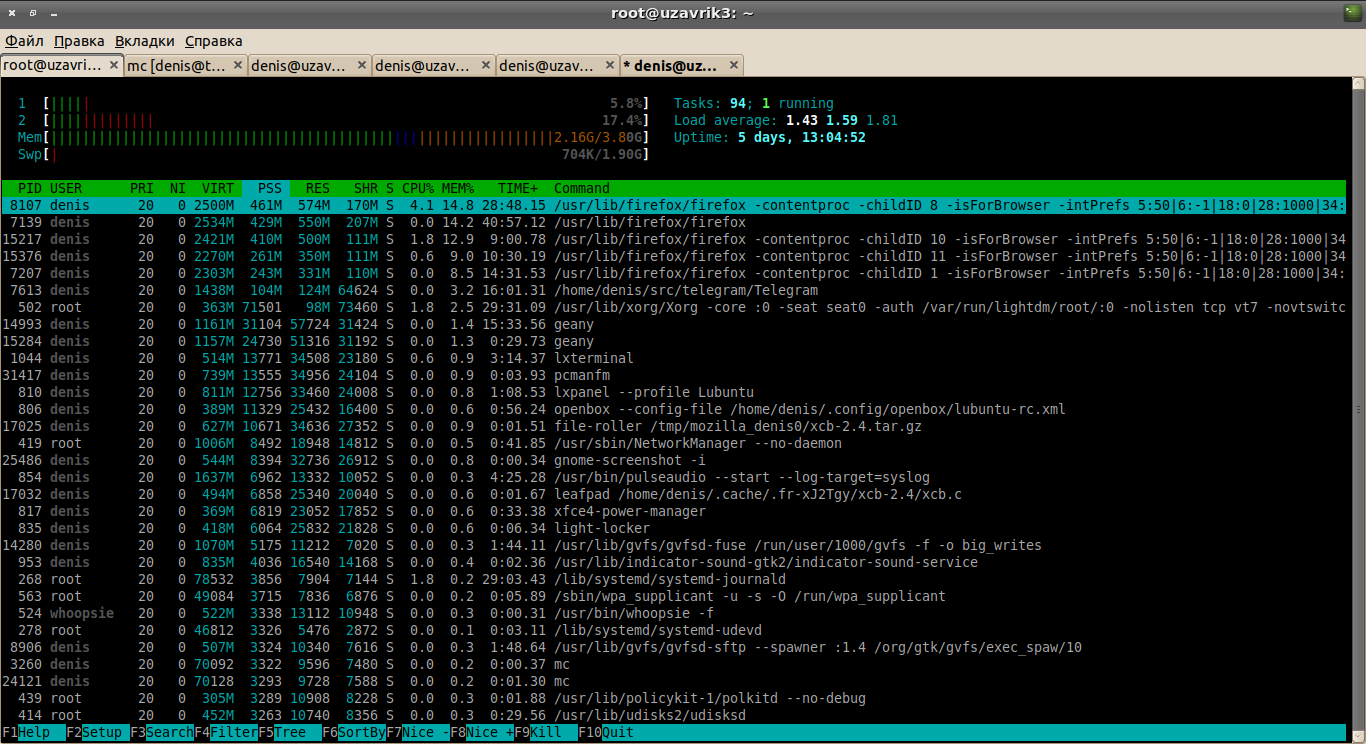Sort by the VIRT column header
The image size is (1366, 744).
point(218,188)
